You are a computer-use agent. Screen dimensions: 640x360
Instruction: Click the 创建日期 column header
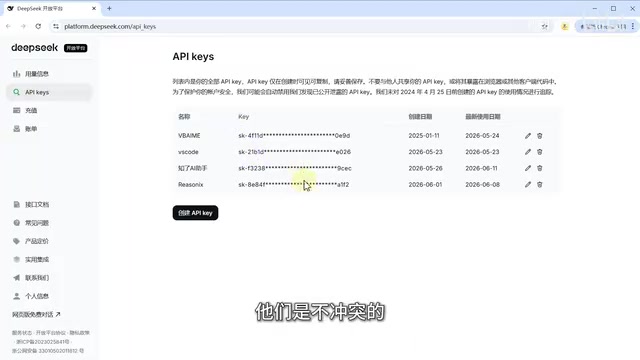(420, 117)
